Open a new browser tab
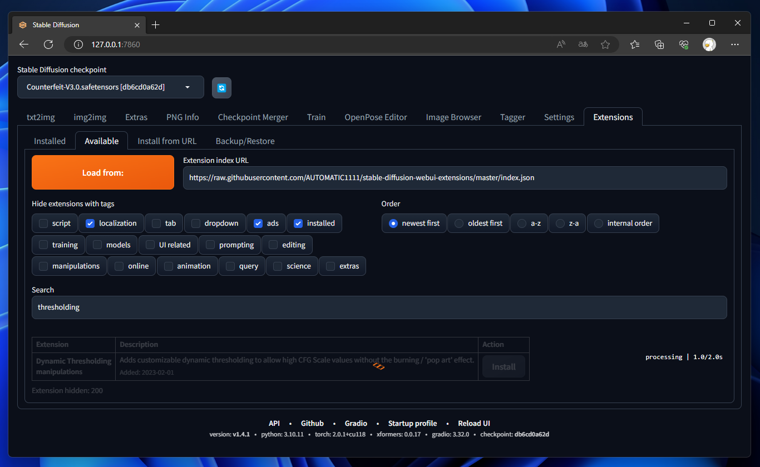Viewport: 760px width, 467px height. tap(155, 25)
